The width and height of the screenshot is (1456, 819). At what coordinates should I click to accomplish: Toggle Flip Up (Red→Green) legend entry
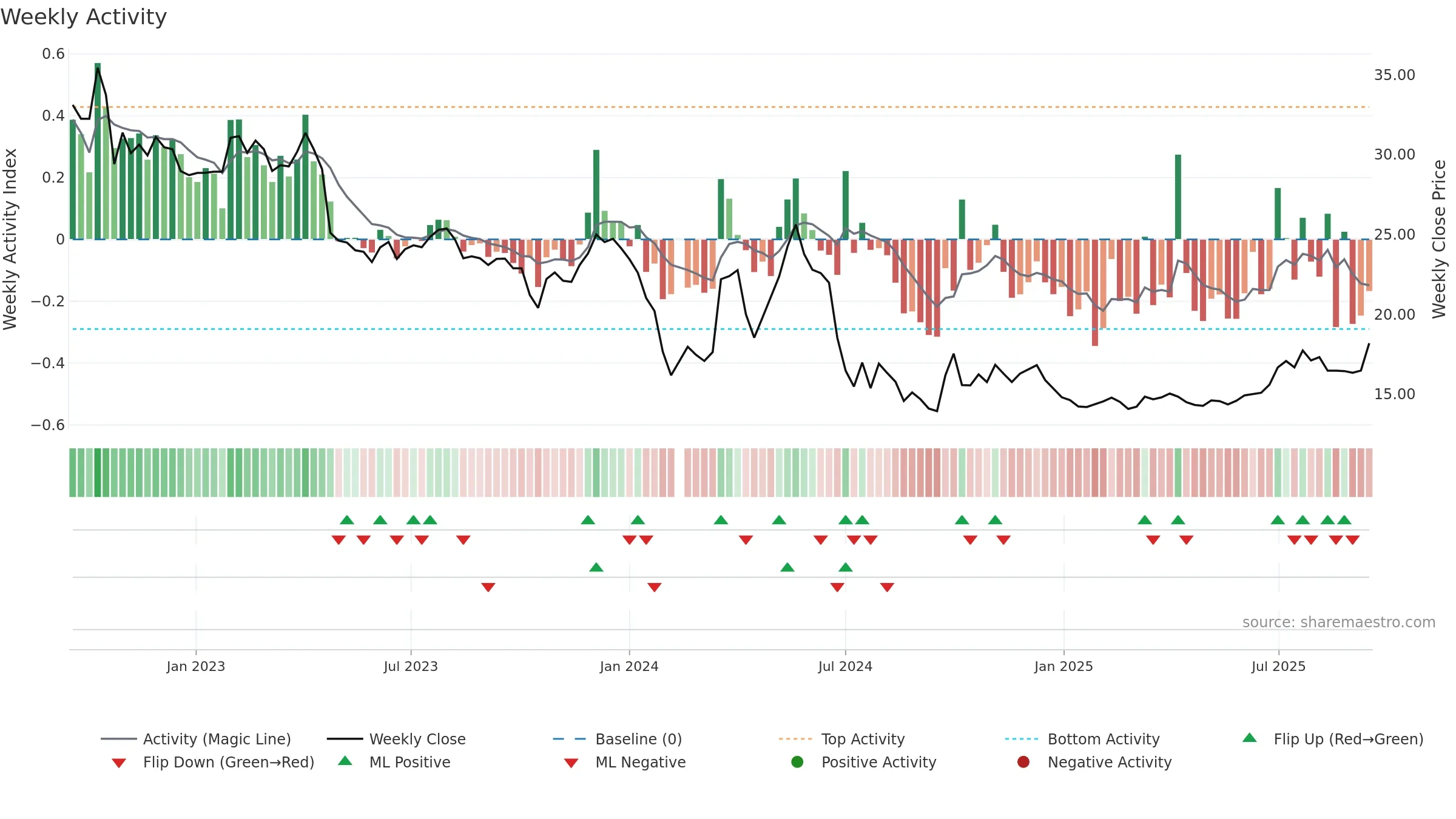click(1333, 739)
